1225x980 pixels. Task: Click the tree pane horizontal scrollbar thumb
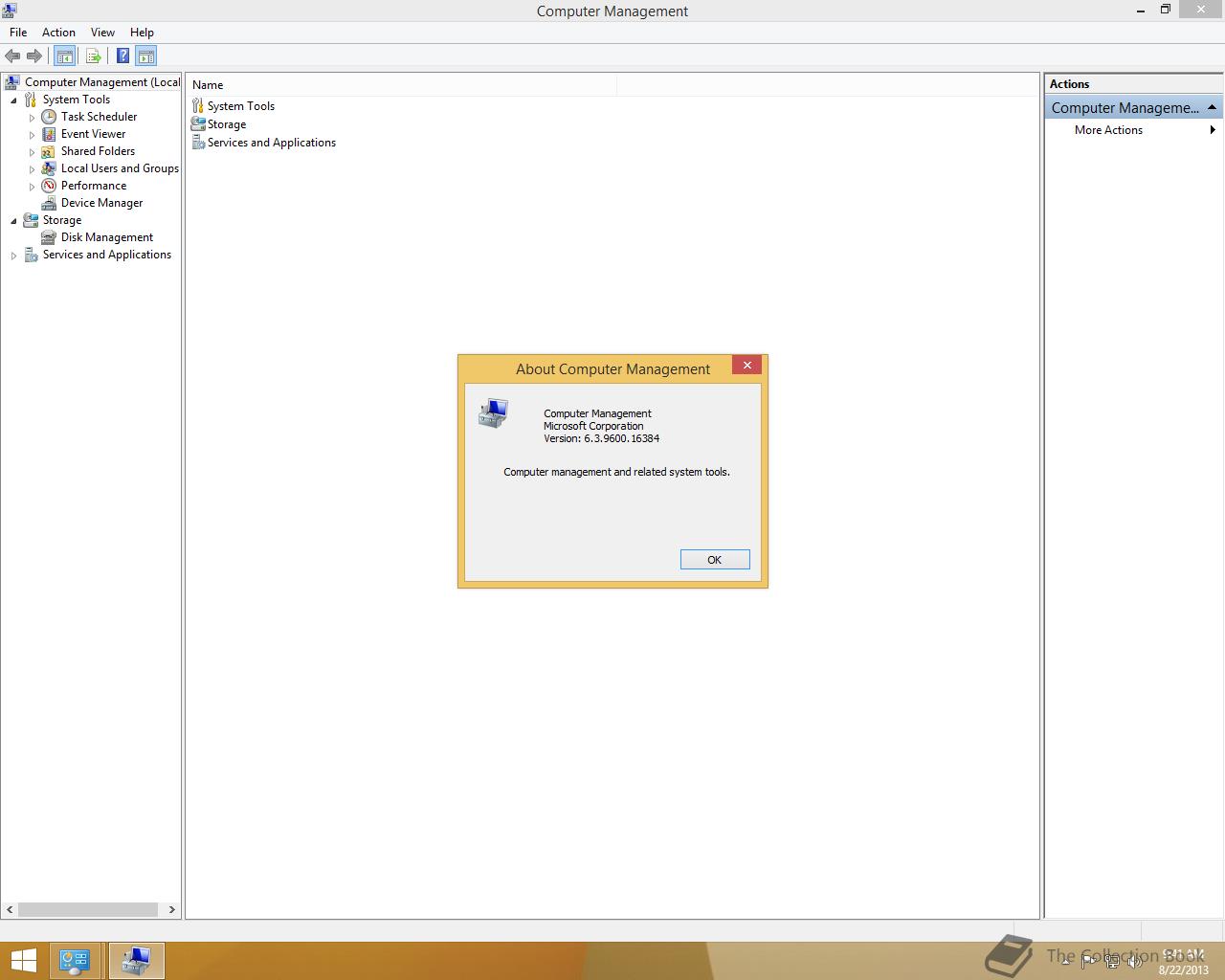[88, 909]
